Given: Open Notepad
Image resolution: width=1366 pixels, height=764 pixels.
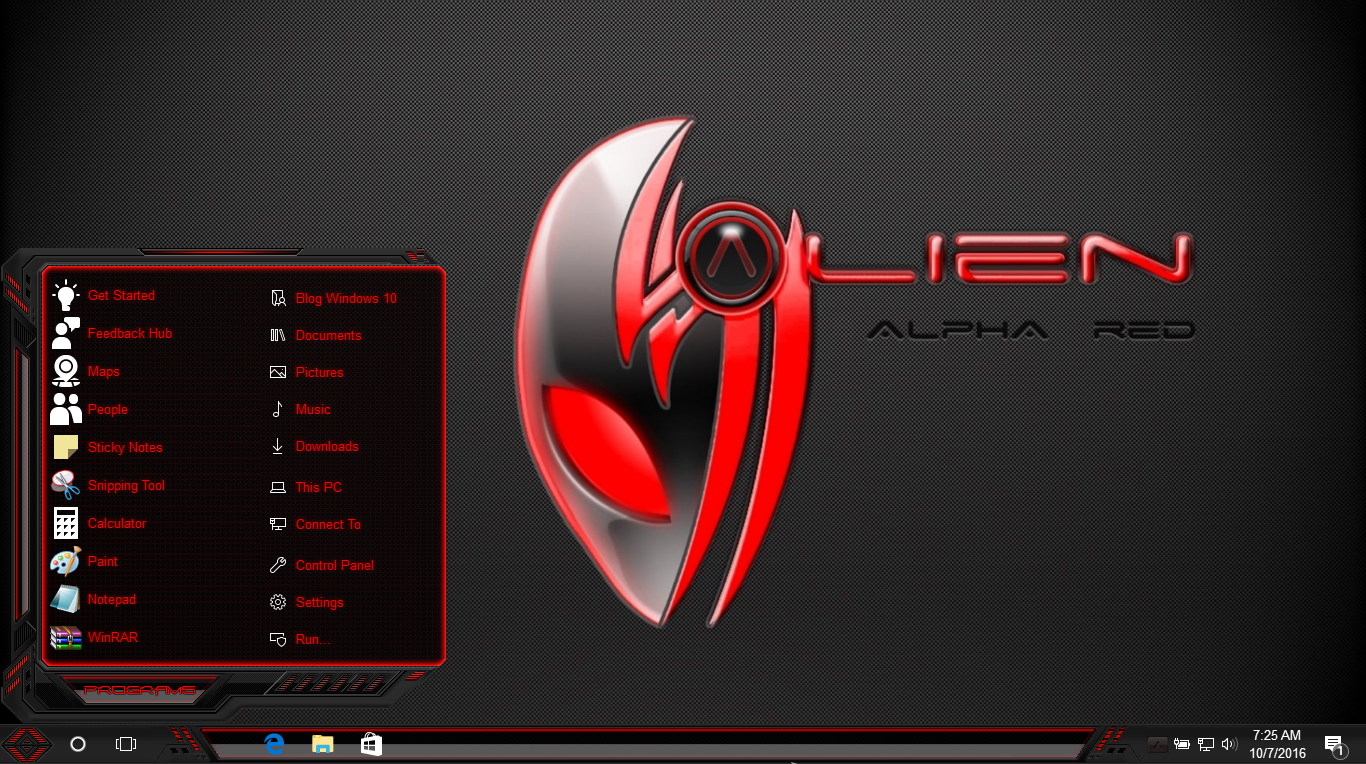Looking at the screenshot, I should click(111, 599).
